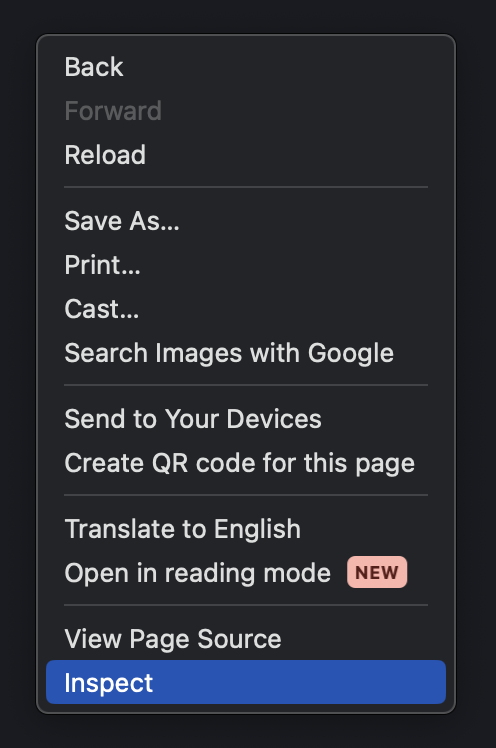Open in reading mode entry
The height and width of the screenshot is (748, 496).
pyautogui.click(x=246, y=572)
